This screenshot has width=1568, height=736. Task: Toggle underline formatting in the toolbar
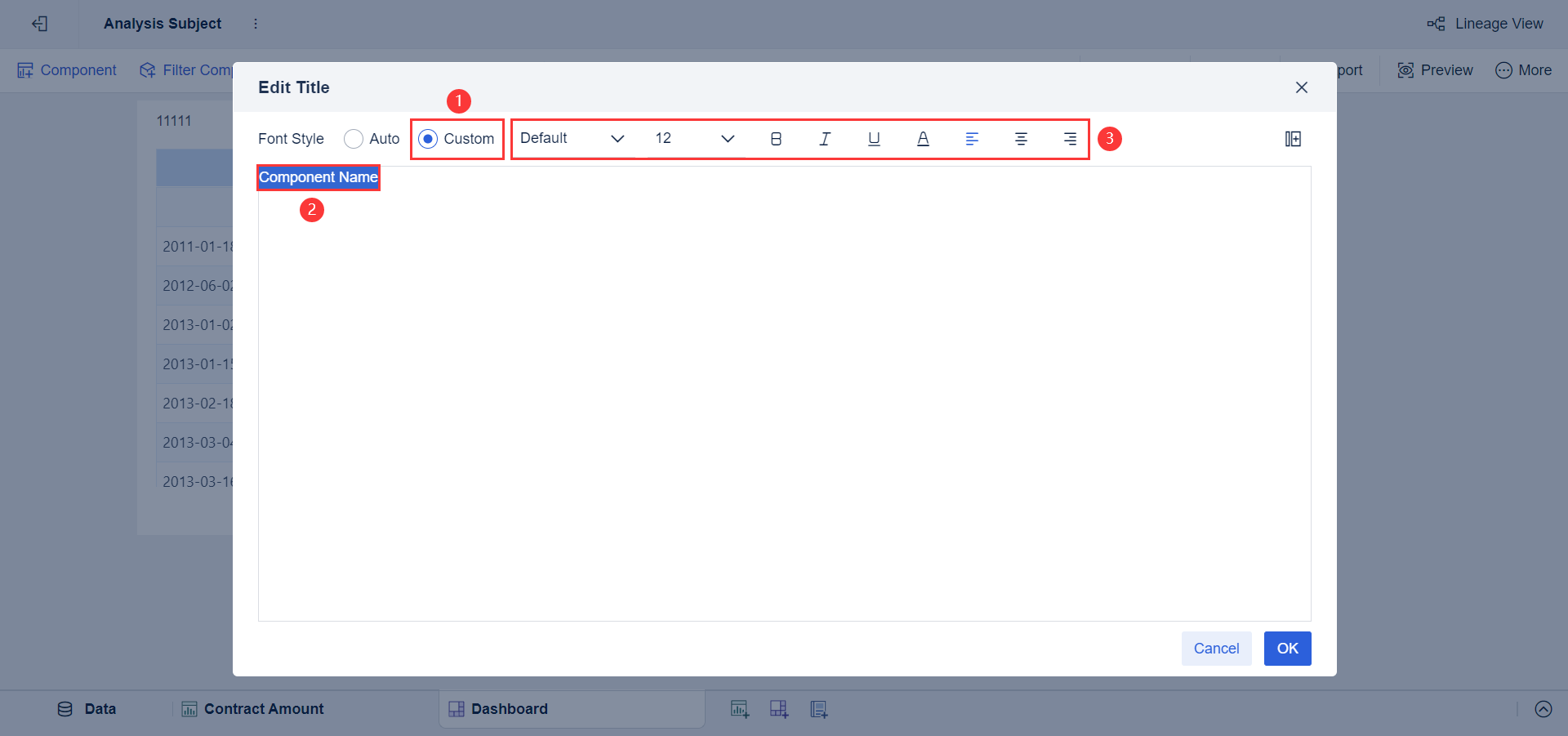874,139
